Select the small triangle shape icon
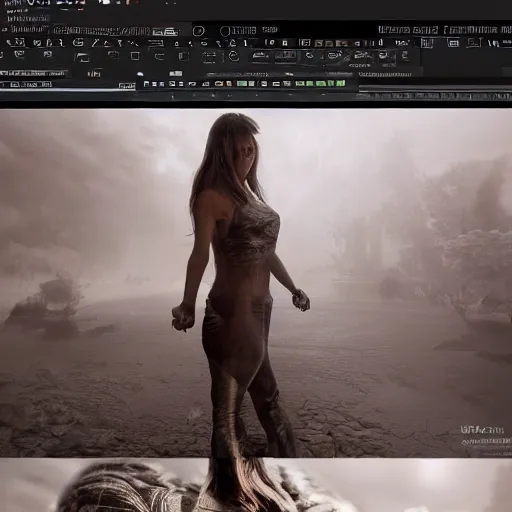512x512 pixels. pyautogui.click(x=107, y=43)
